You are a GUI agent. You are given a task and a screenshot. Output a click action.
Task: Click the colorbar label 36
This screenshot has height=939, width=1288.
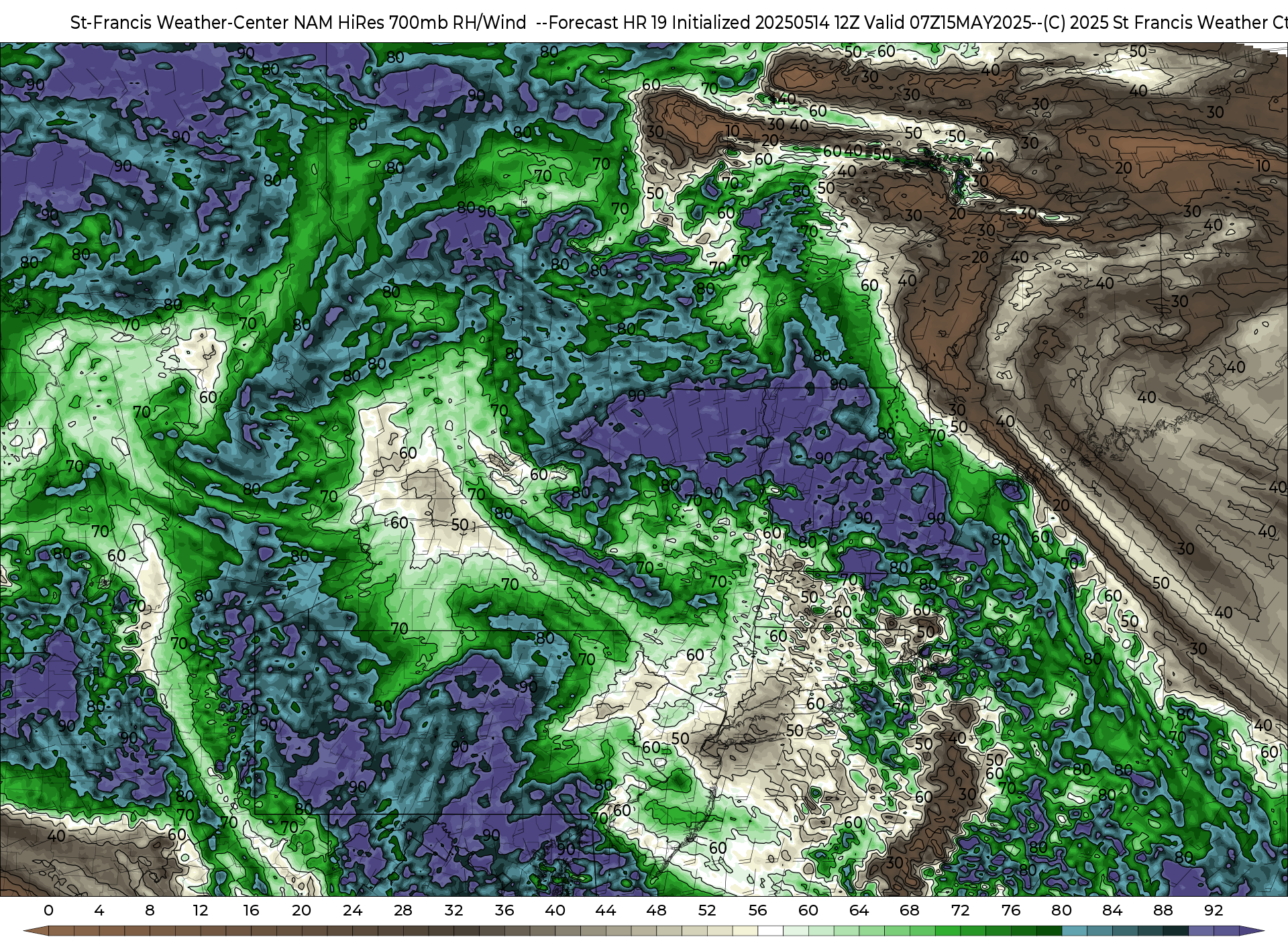(504, 910)
